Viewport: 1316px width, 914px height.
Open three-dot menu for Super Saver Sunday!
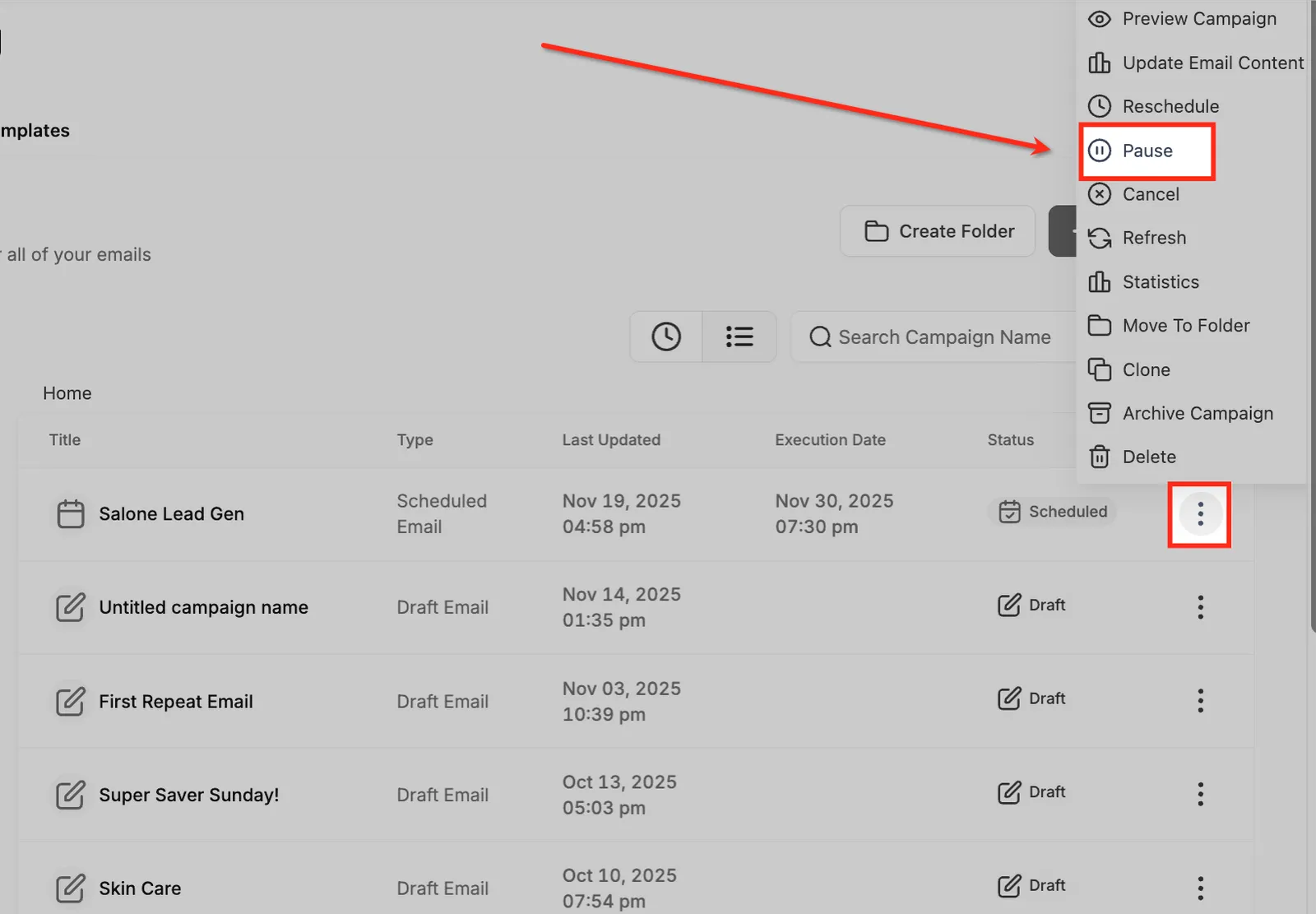point(1200,794)
